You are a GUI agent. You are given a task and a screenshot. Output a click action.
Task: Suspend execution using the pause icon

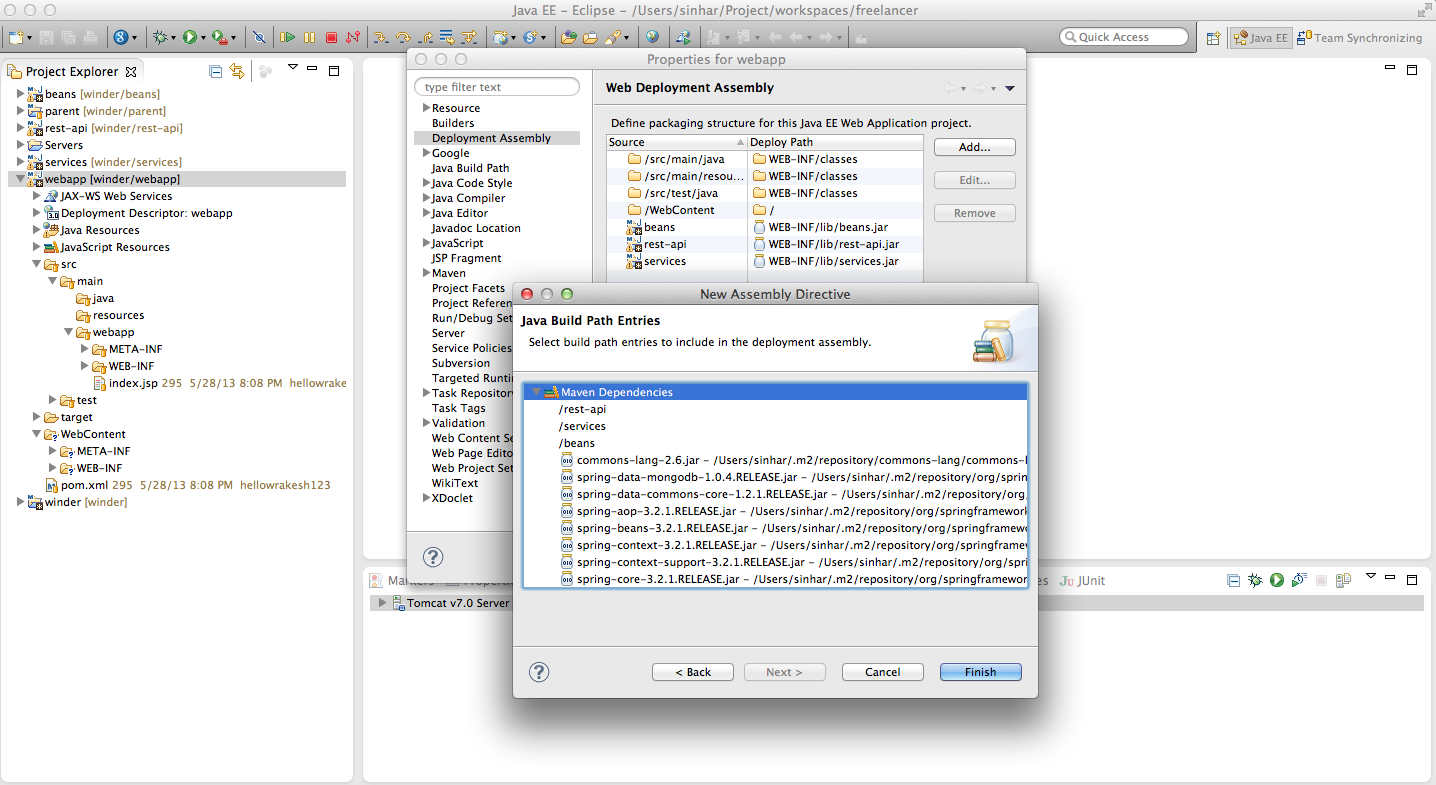(x=311, y=37)
